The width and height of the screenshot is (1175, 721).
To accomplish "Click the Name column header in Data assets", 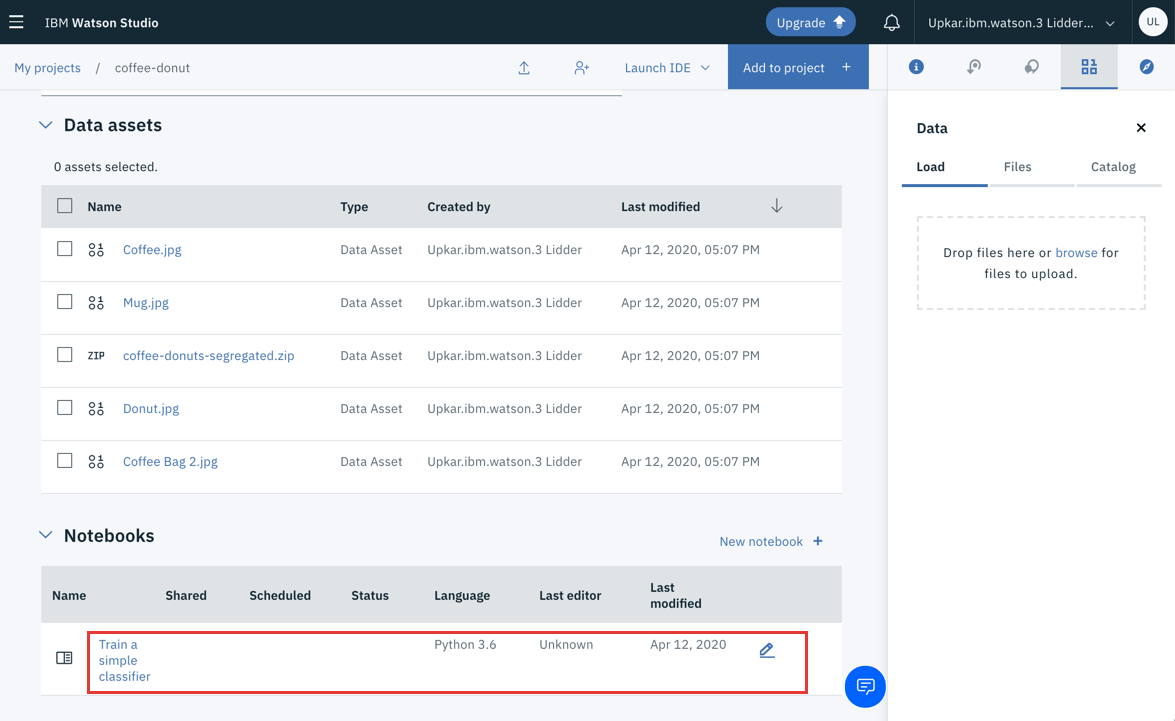I will 104,207.
